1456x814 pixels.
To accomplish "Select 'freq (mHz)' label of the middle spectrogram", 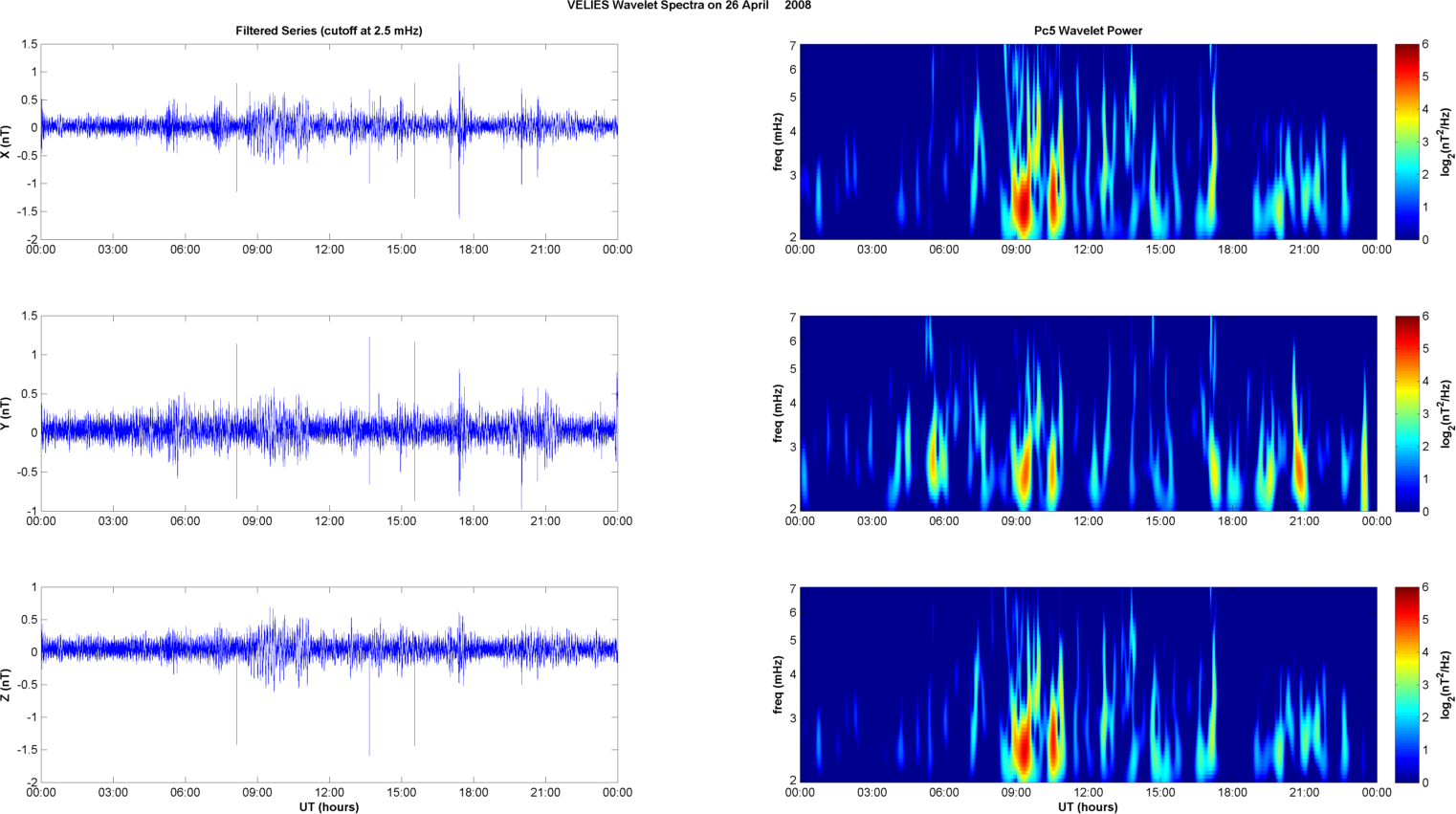I will (x=778, y=413).
